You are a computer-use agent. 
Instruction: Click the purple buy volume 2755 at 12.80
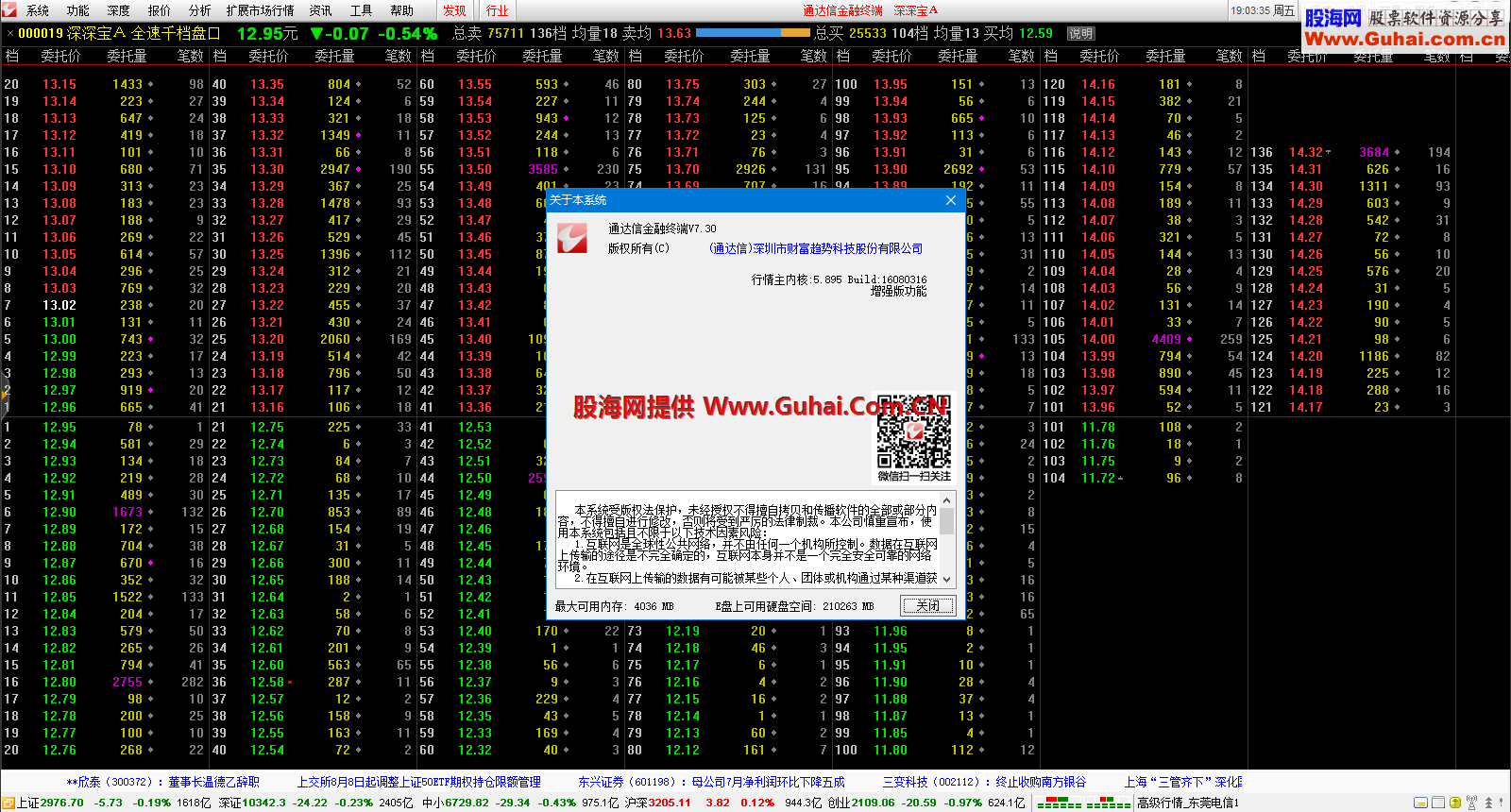pyautogui.click(x=127, y=682)
